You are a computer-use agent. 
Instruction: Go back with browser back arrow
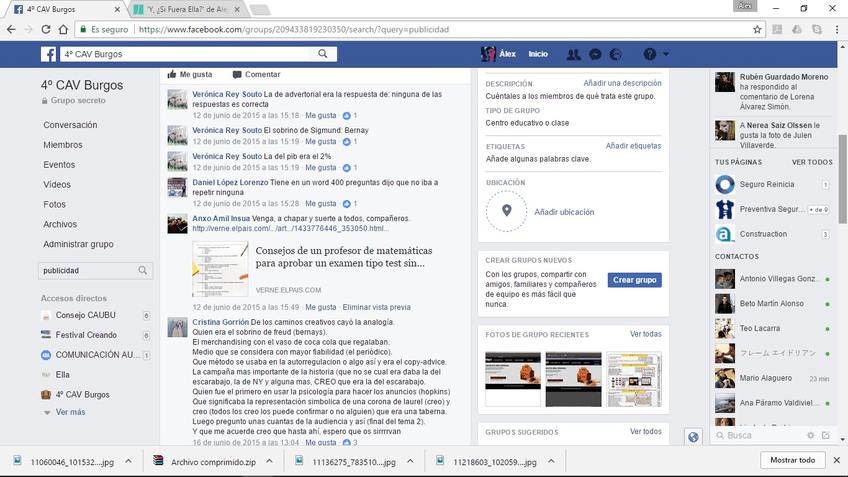pos(11,30)
